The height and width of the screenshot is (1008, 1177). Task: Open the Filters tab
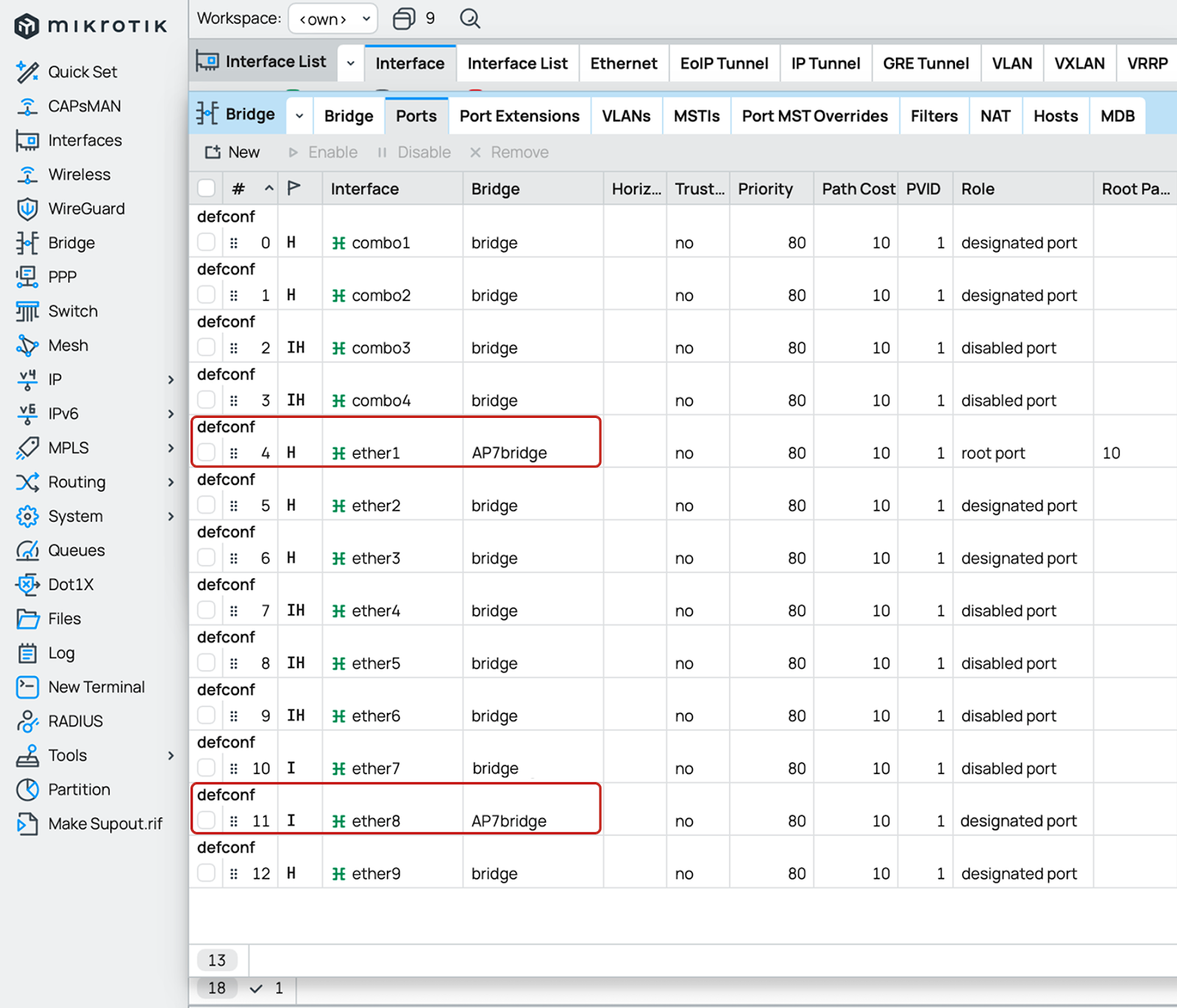[934, 116]
